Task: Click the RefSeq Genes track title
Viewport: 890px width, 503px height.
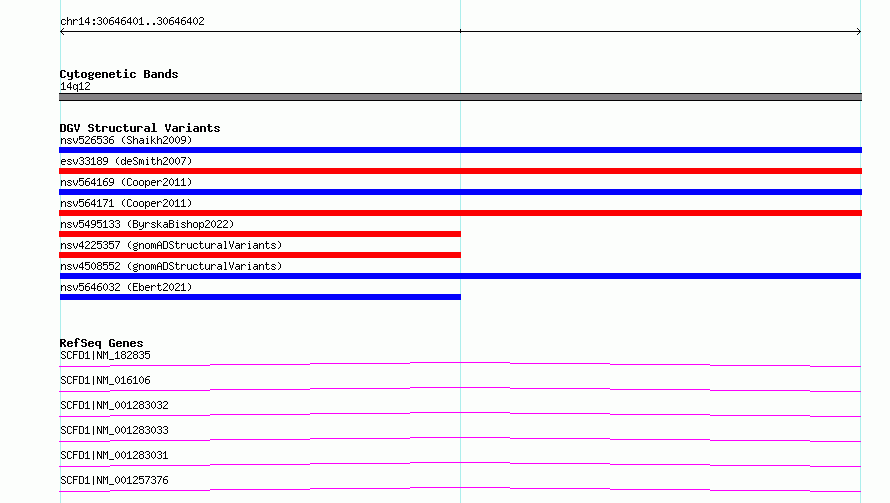Action: 101,343
